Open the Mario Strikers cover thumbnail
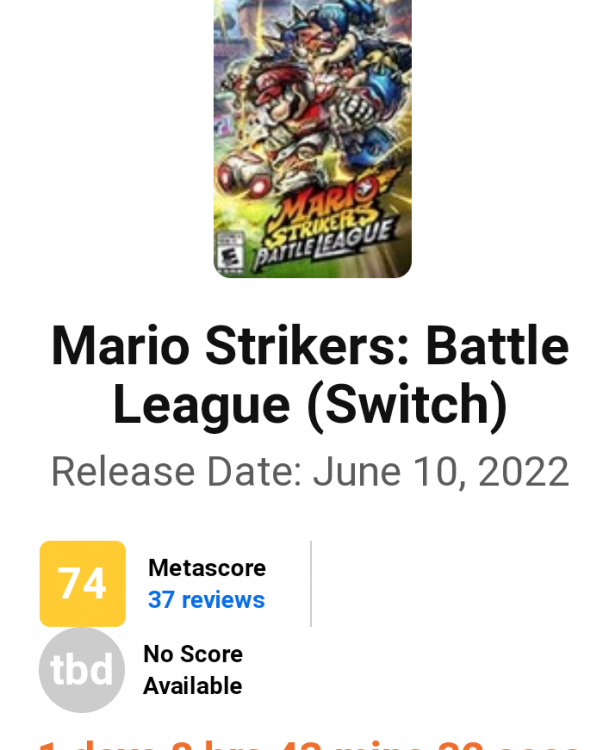The height and width of the screenshot is (750, 603). (312, 138)
